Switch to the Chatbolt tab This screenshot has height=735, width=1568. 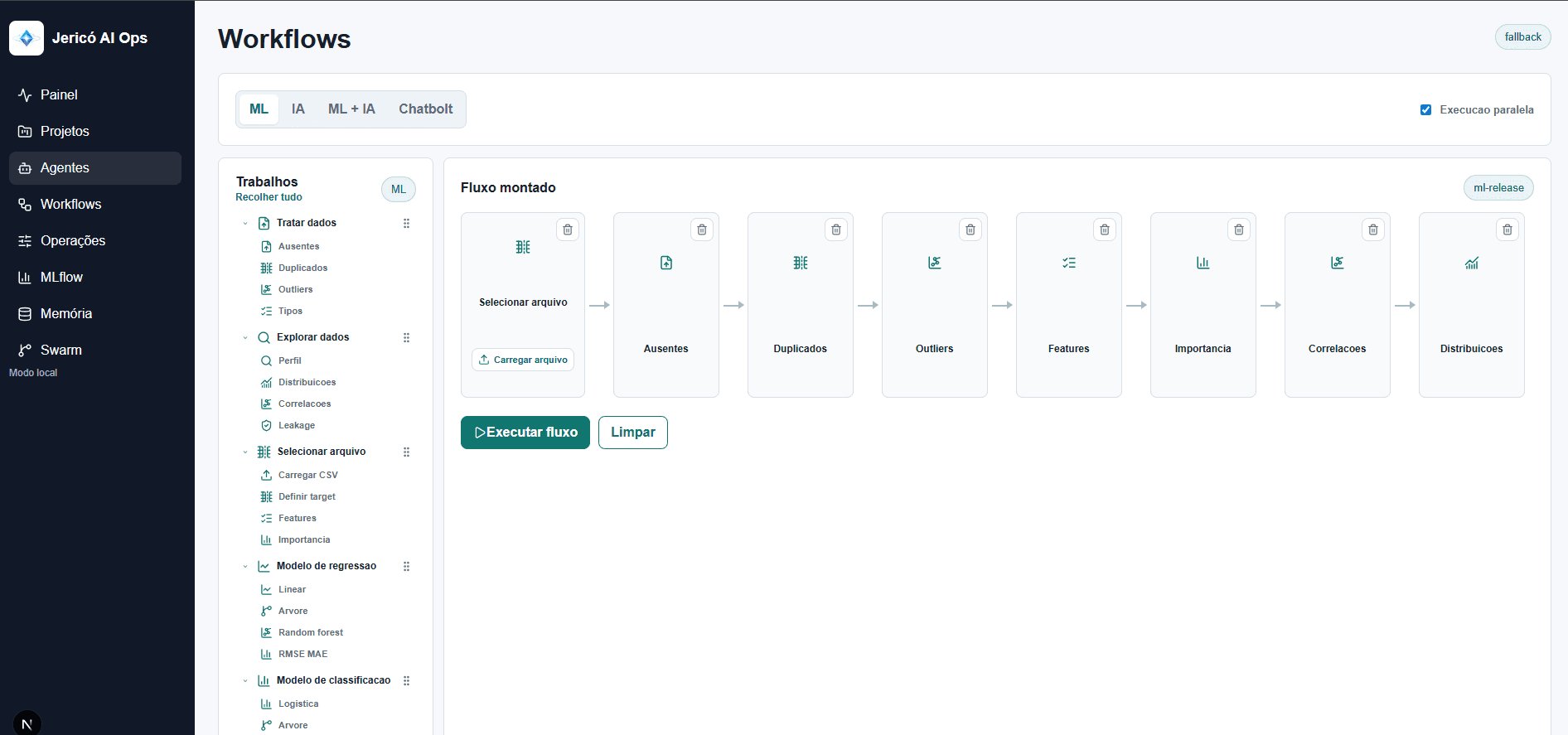click(x=426, y=109)
